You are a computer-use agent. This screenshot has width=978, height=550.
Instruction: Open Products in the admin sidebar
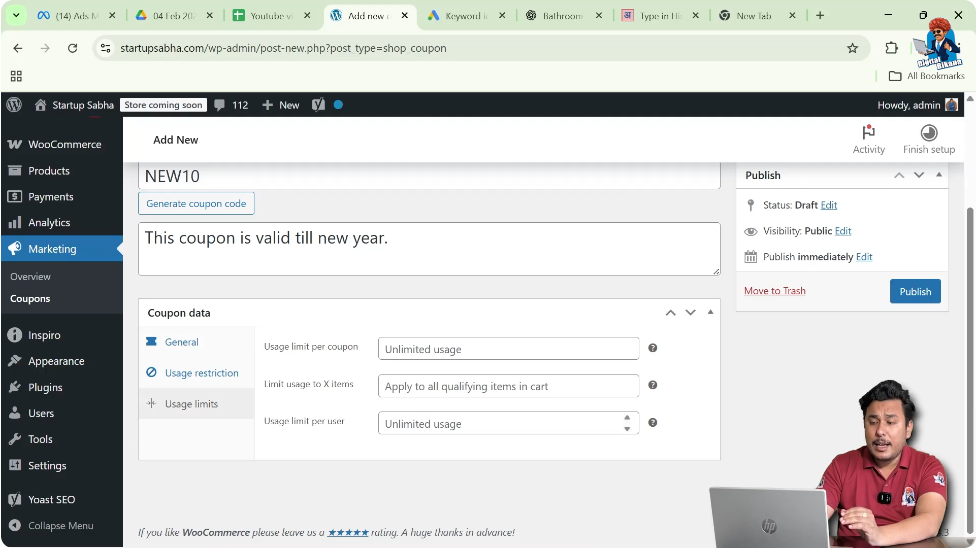(49, 171)
